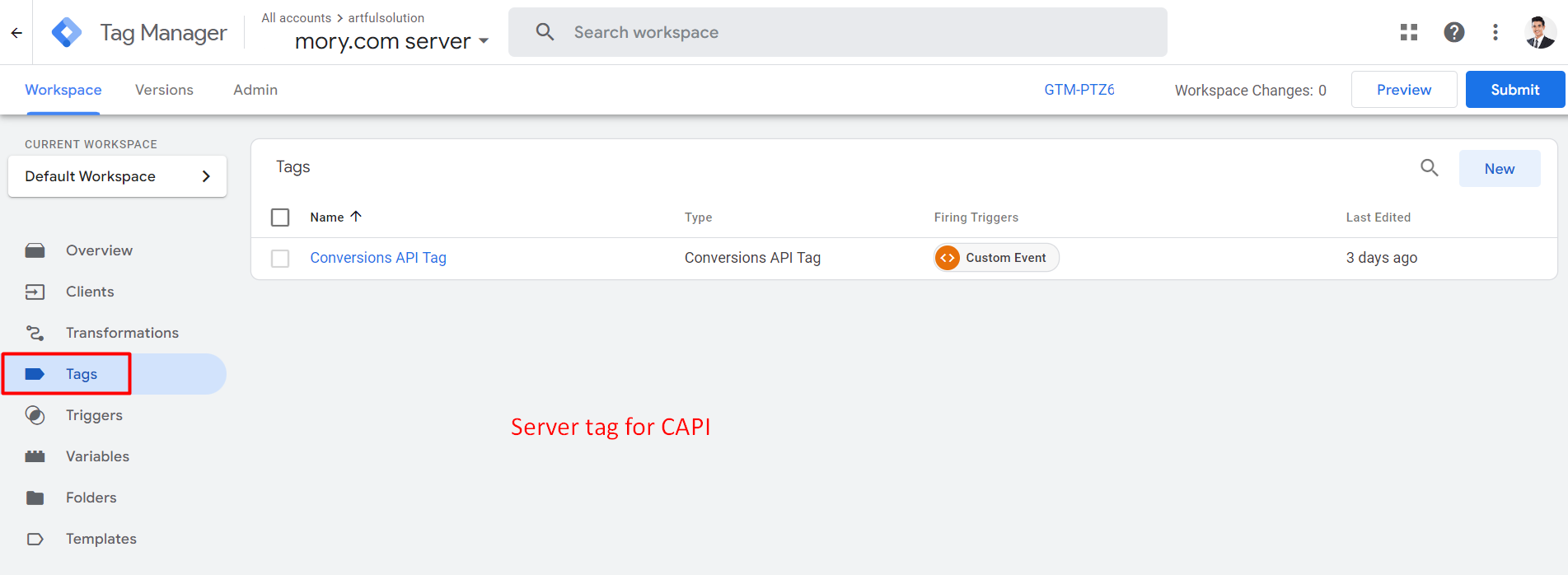Viewport: 1568px width, 575px height.
Task: Click the Tag Manager logo icon
Action: coord(67,33)
